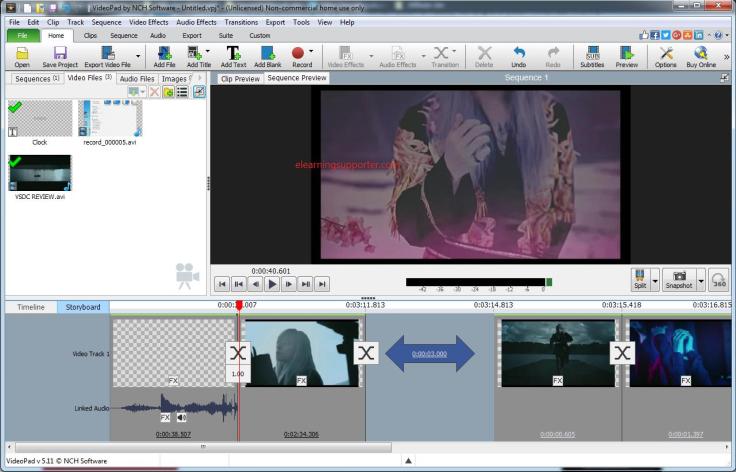Click the Transition toolbar icon
The image size is (736, 472).
(x=441, y=57)
